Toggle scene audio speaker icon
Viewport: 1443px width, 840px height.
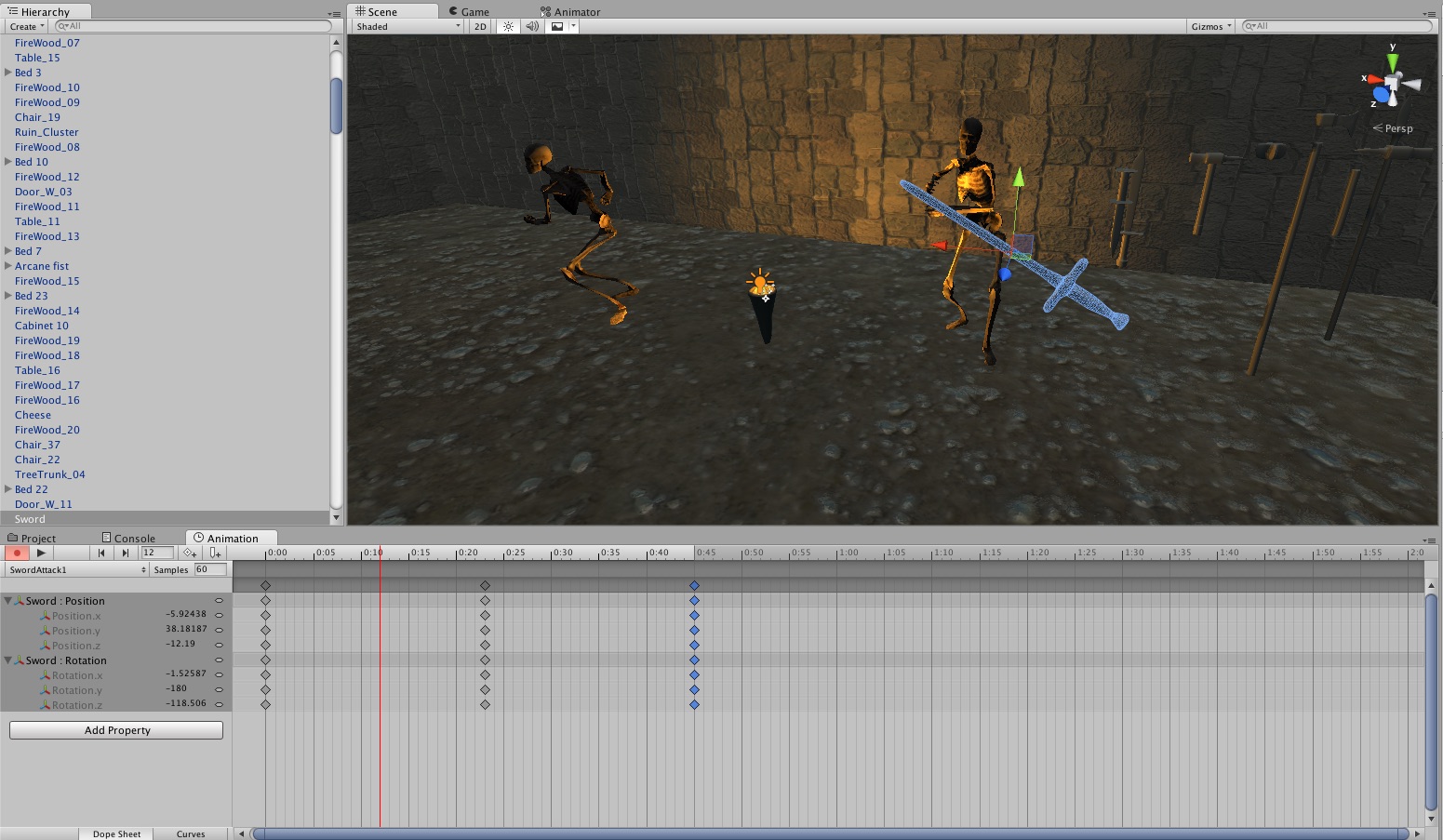click(x=531, y=26)
